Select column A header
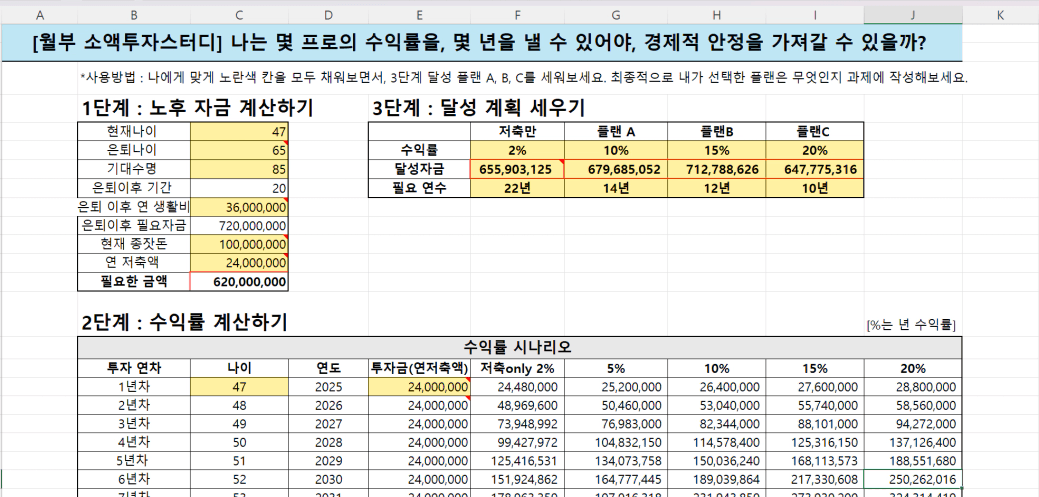This screenshot has width=1039, height=497. click(x=40, y=15)
